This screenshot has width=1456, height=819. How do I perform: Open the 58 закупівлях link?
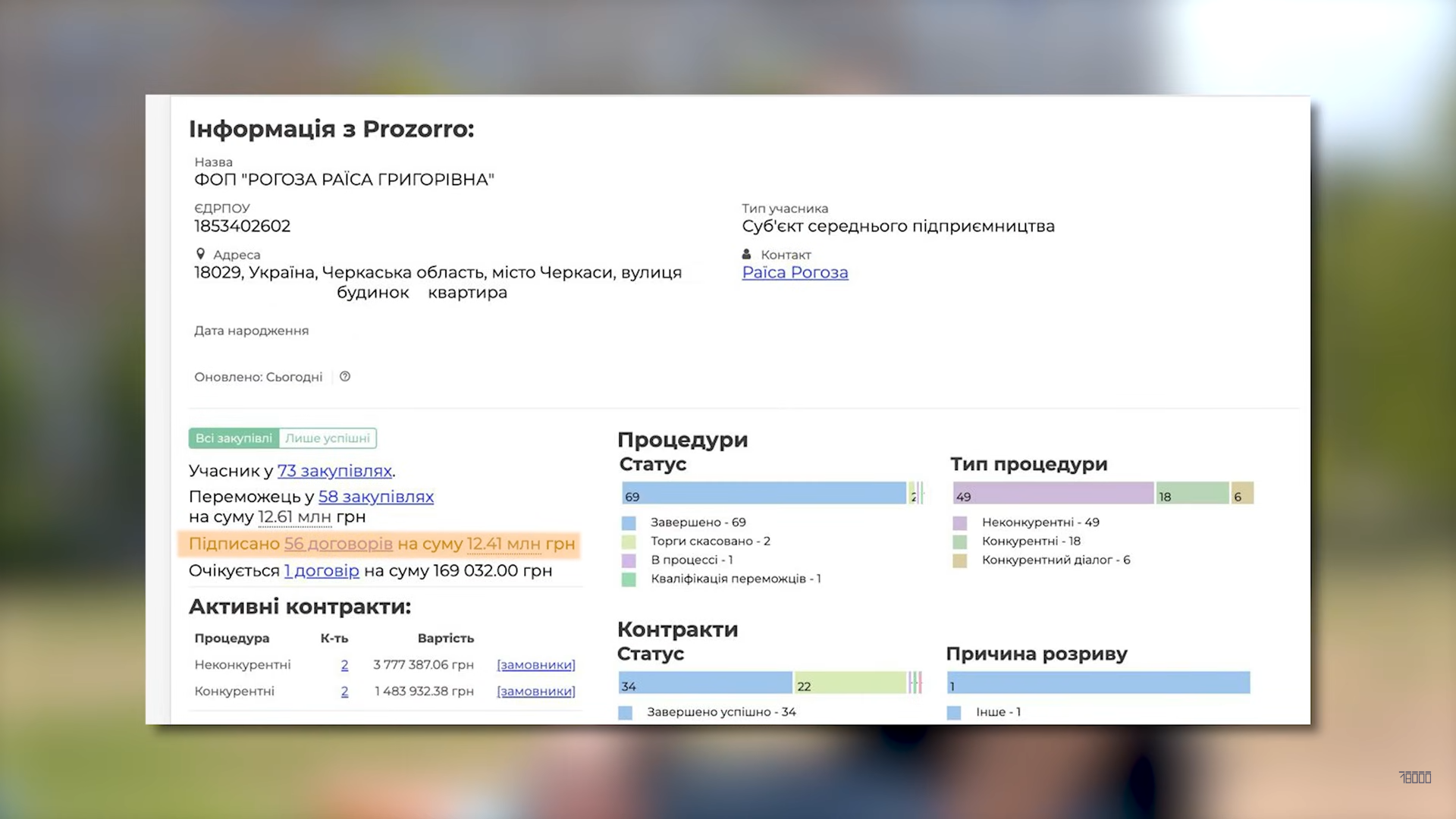tap(375, 497)
